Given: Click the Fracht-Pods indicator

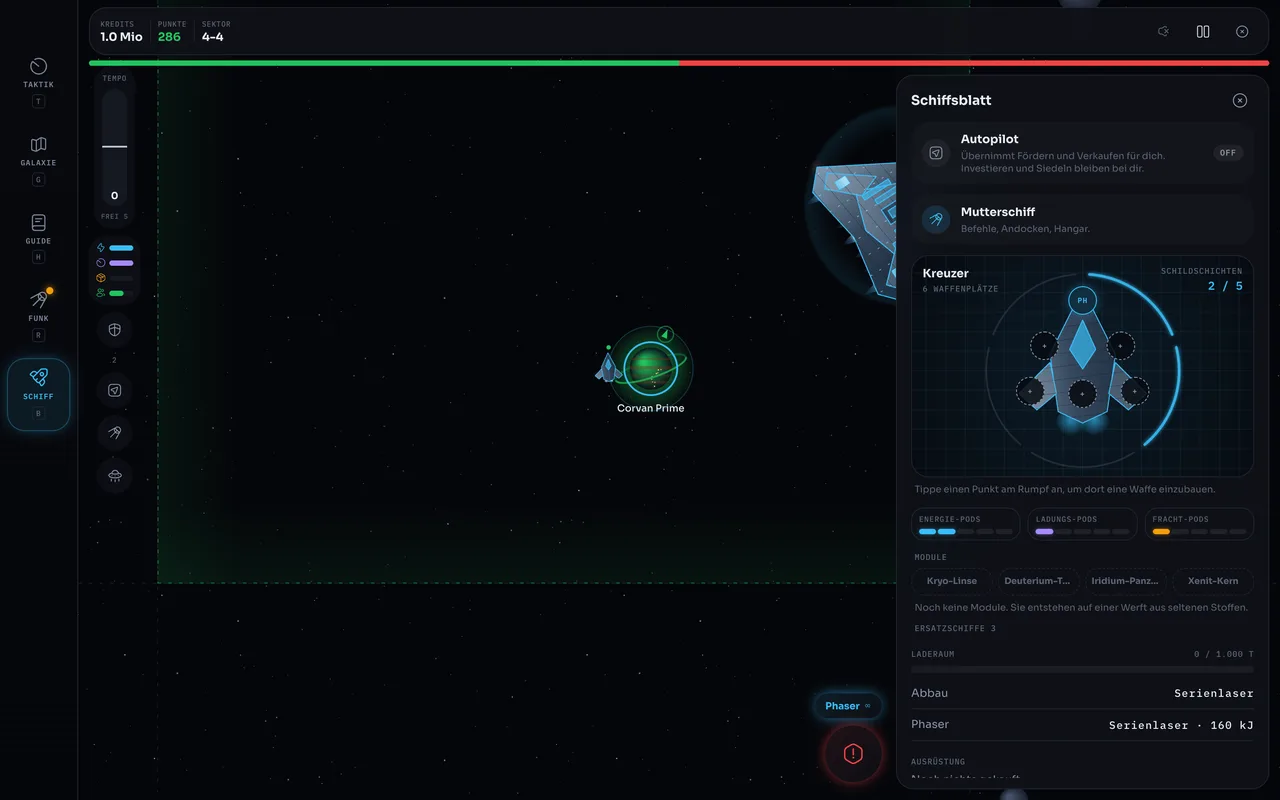Looking at the screenshot, I should (x=1199, y=525).
